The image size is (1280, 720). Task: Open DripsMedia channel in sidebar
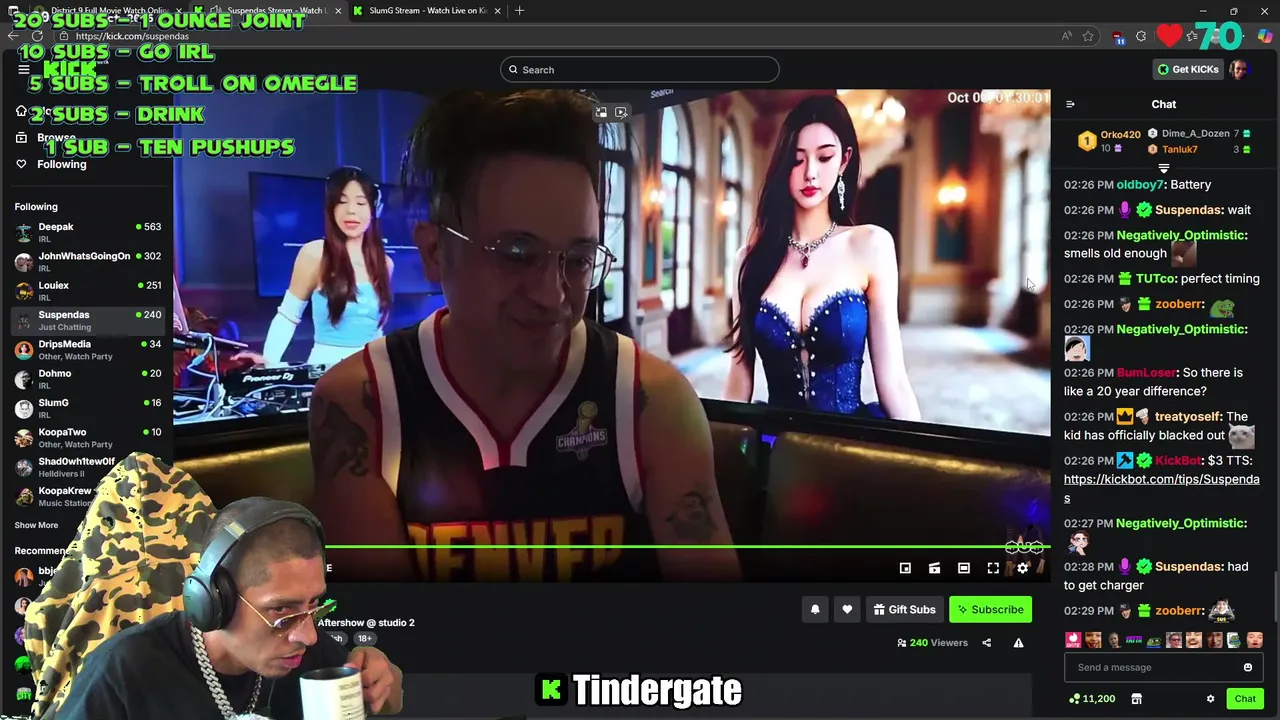point(88,349)
